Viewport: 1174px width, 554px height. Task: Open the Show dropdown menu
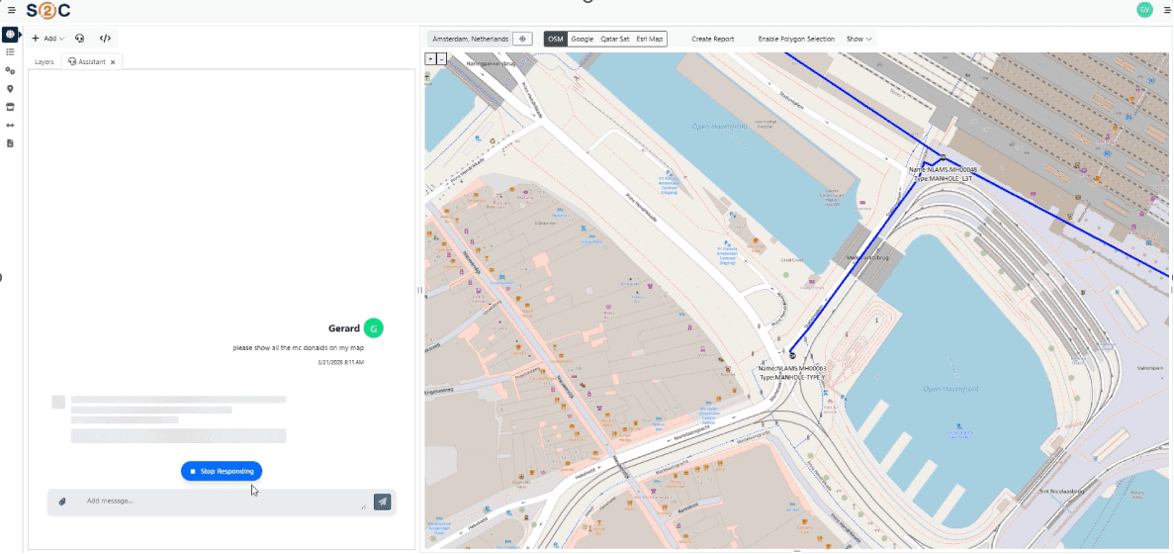click(x=858, y=39)
